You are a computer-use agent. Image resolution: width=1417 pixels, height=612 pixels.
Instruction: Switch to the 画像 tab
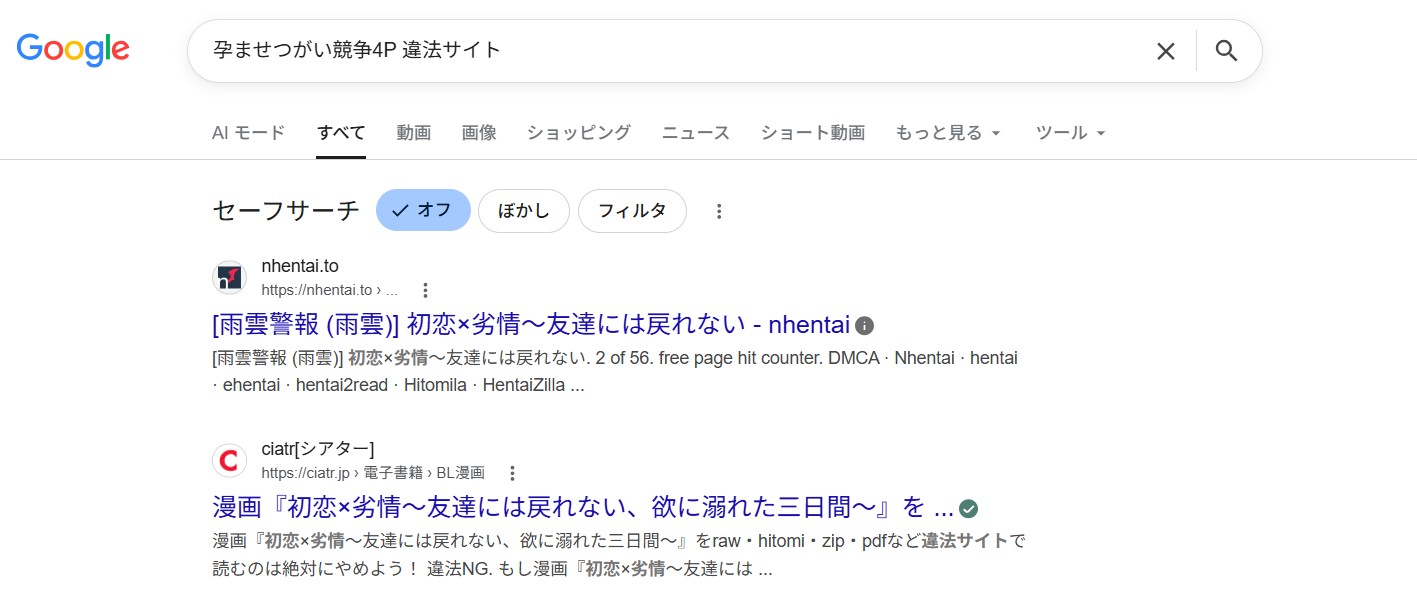click(479, 133)
